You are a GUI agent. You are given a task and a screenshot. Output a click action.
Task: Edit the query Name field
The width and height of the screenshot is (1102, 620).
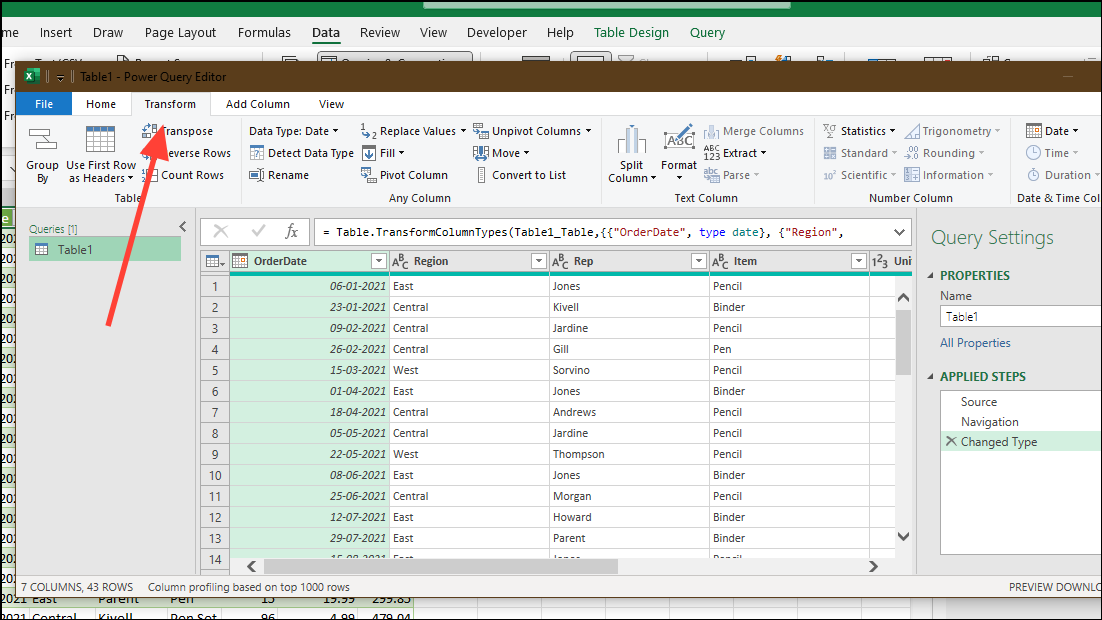[x=1020, y=316]
